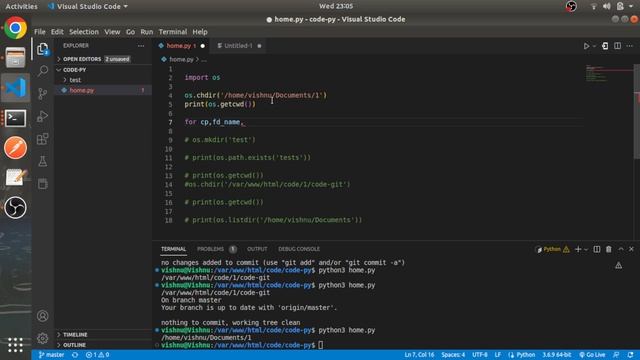Open editor More Actions ellipsis

pos(629,46)
